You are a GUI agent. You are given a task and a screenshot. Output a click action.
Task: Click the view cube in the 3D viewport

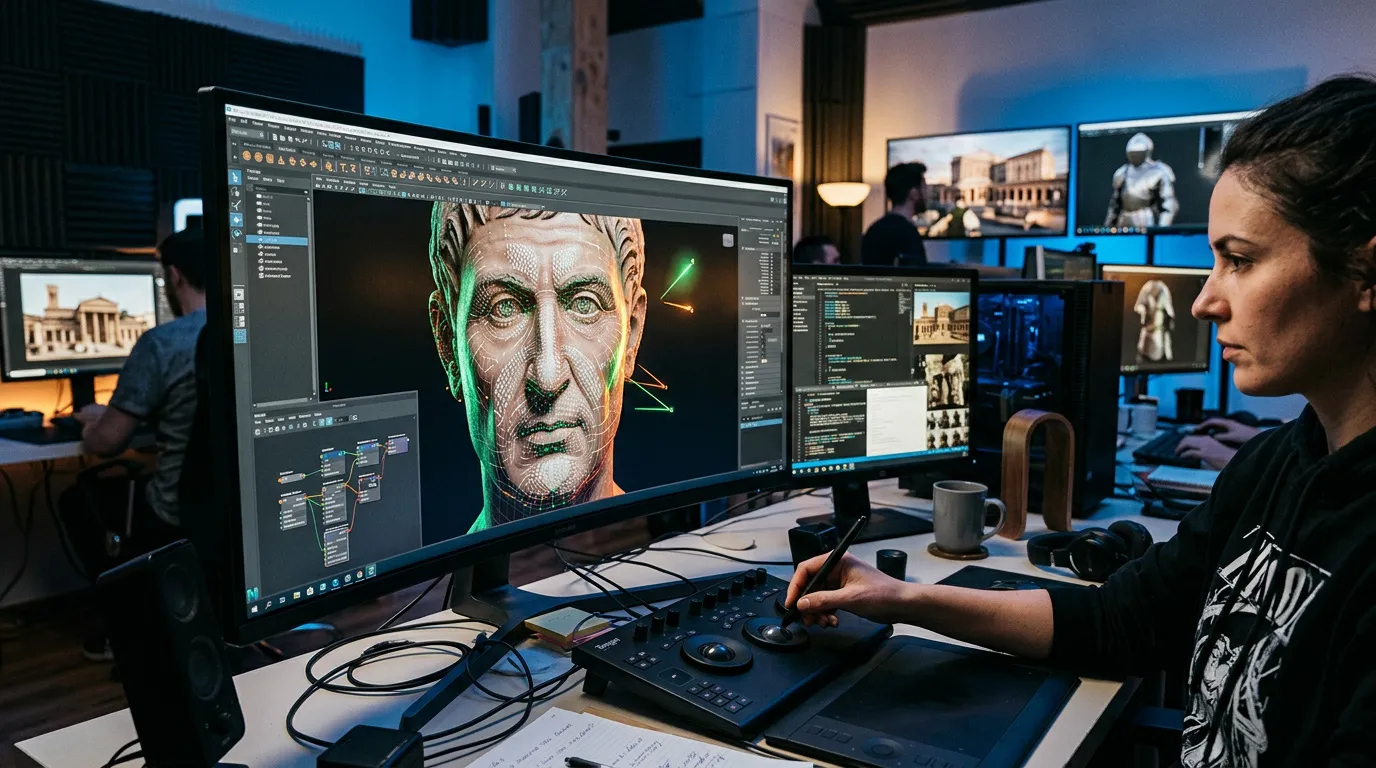tap(728, 240)
